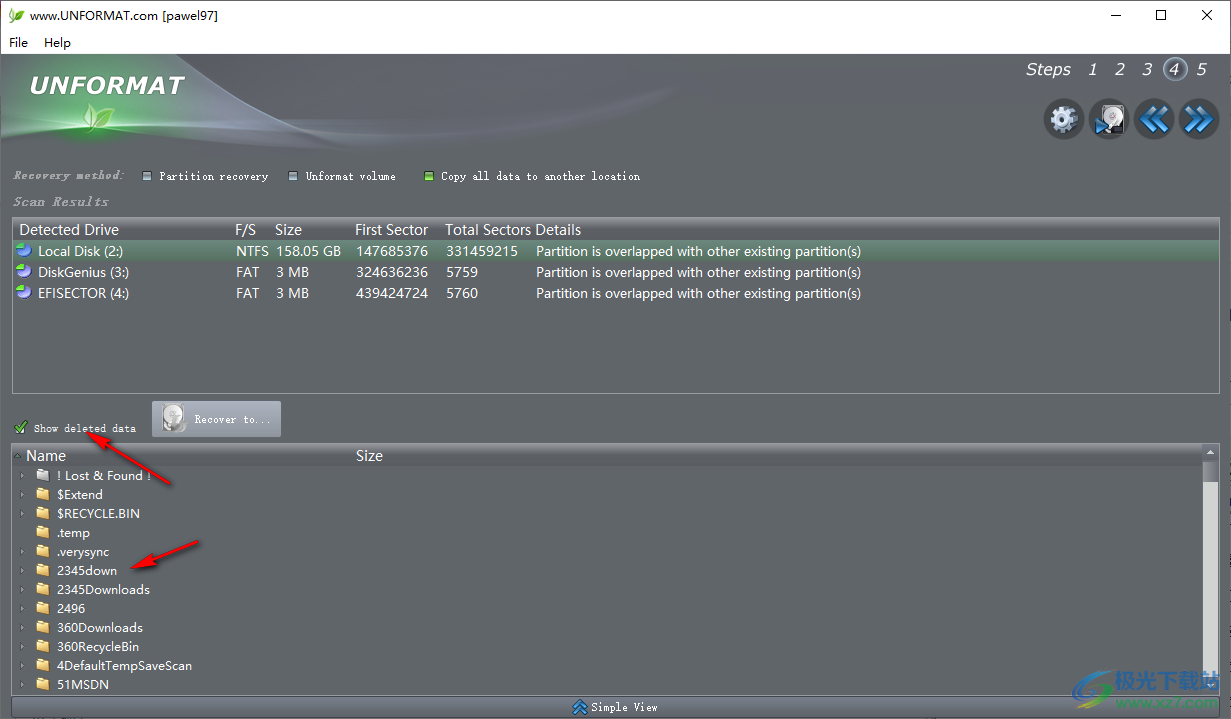Click the DiskGenius (3:) drive icon
1231x719 pixels.
click(x=24, y=272)
